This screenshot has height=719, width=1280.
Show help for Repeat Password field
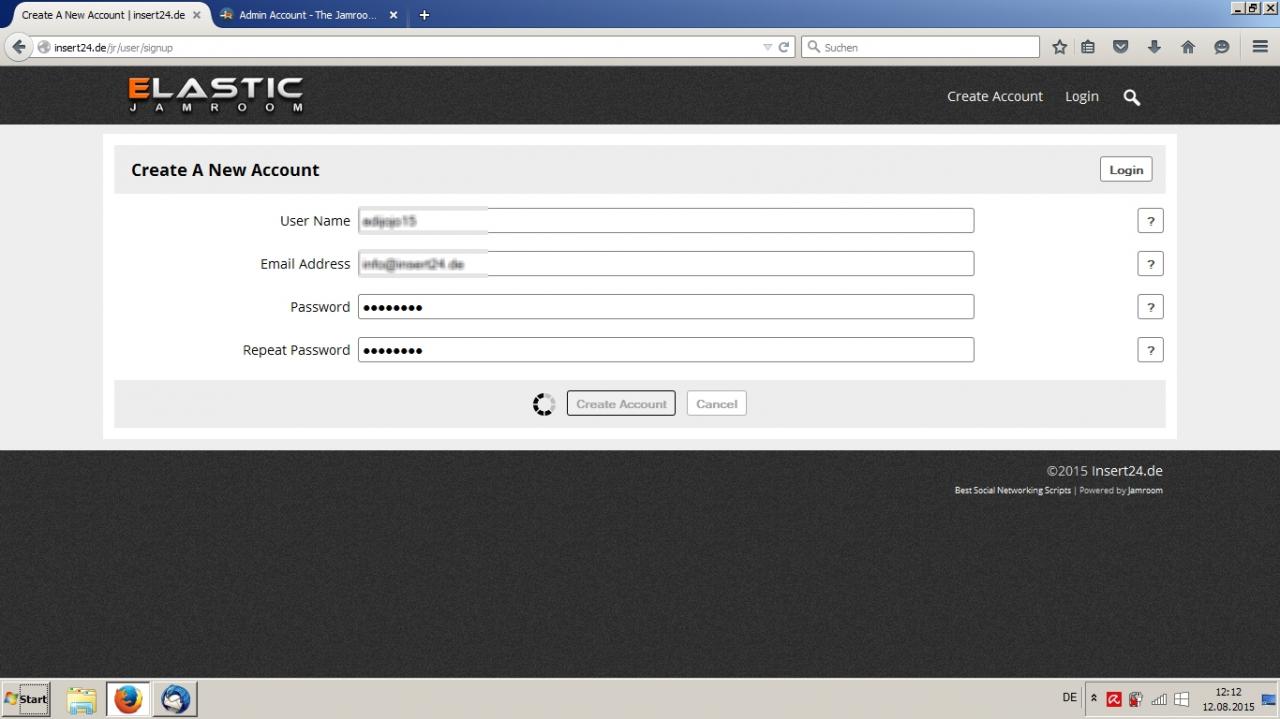(x=1150, y=350)
